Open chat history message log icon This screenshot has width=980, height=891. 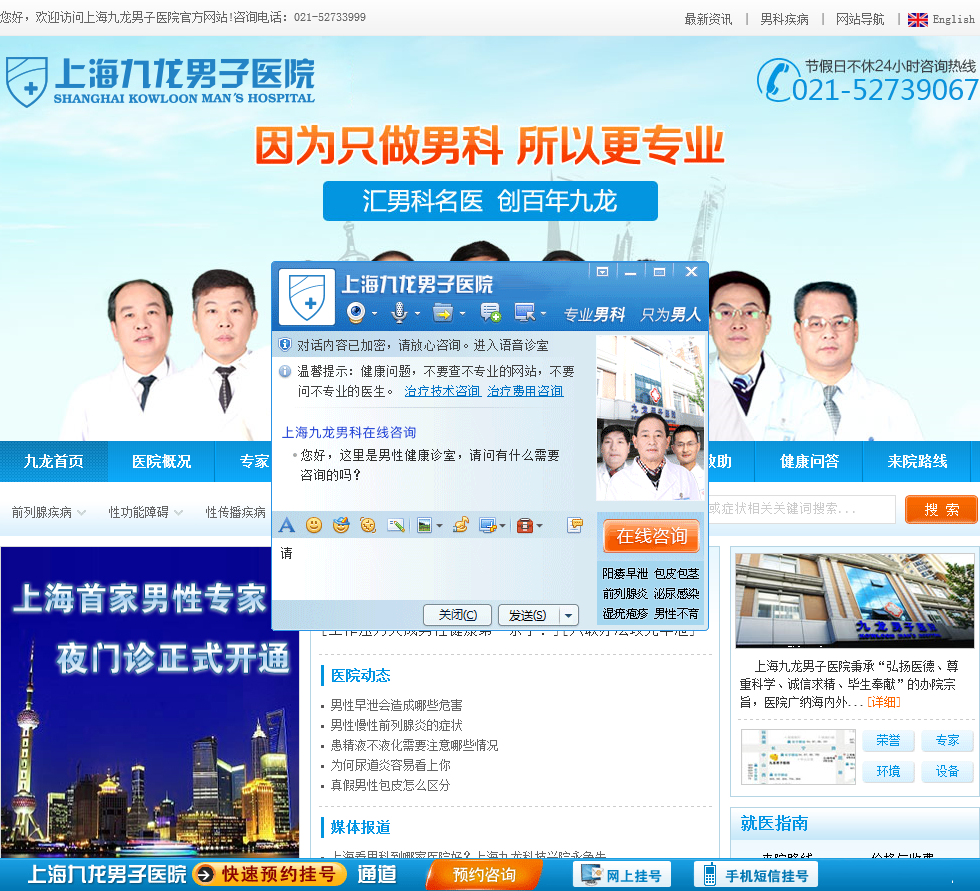pyautogui.click(x=575, y=525)
